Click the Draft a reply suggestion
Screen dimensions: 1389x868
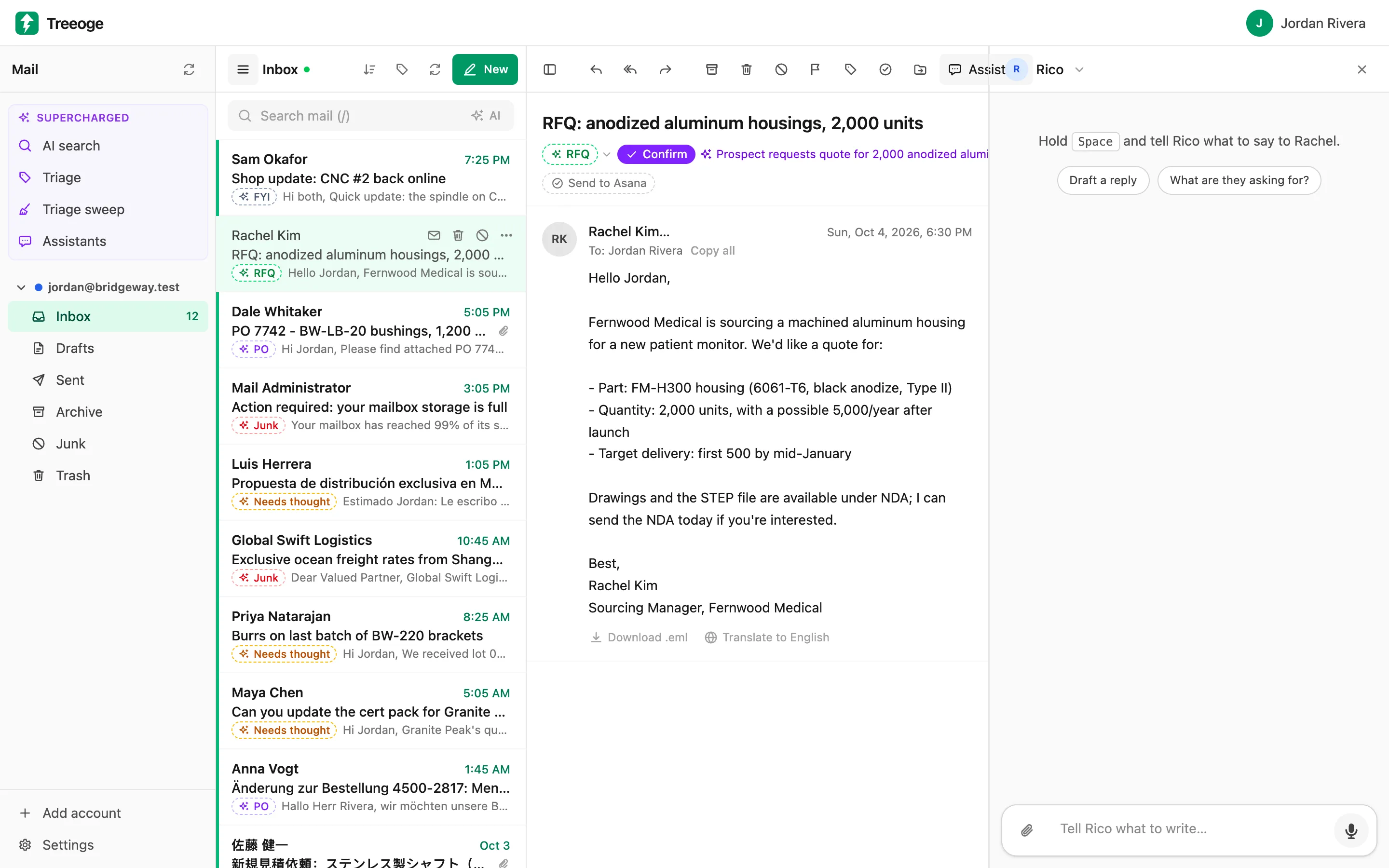(1103, 180)
